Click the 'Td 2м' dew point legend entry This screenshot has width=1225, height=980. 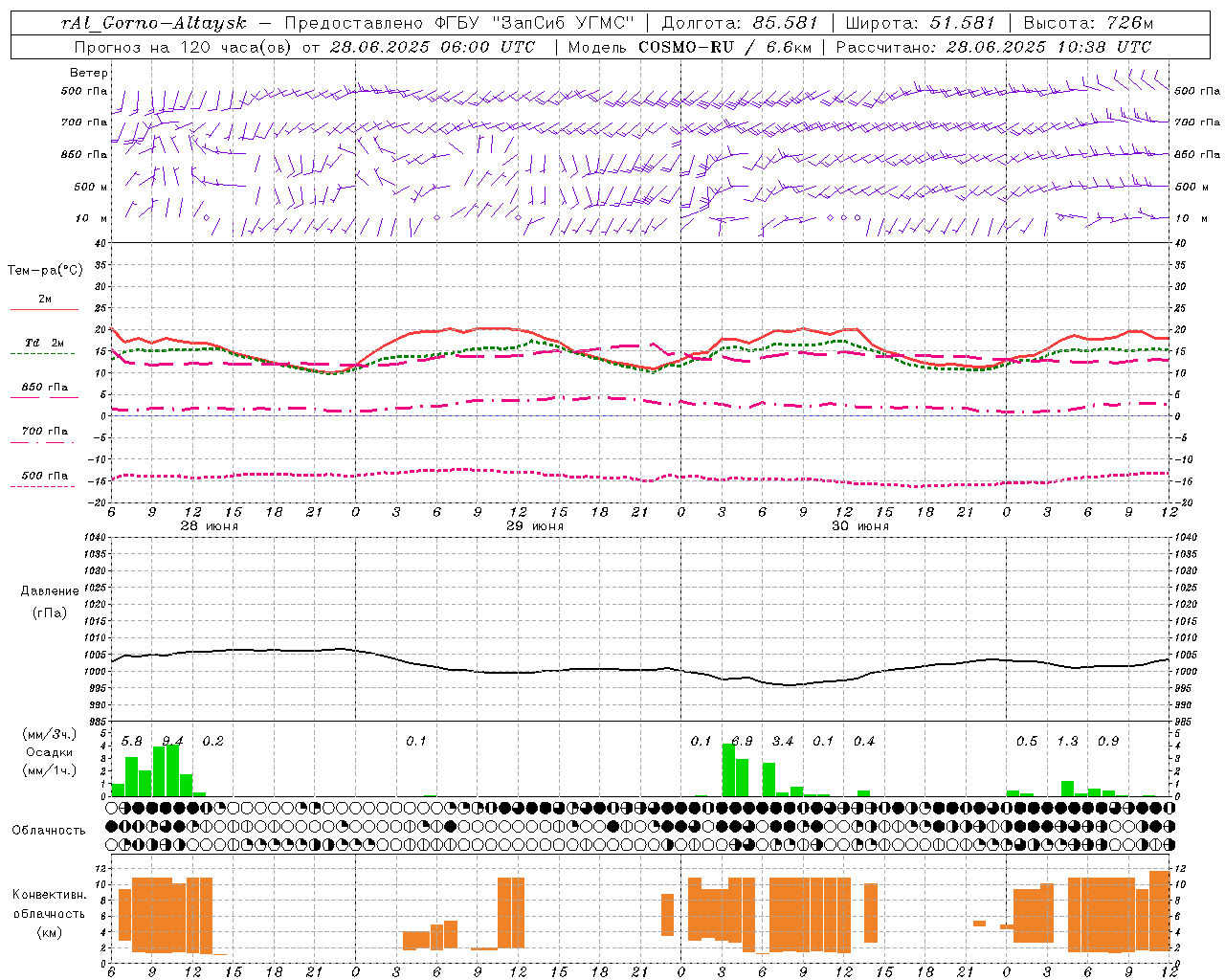pos(44,343)
